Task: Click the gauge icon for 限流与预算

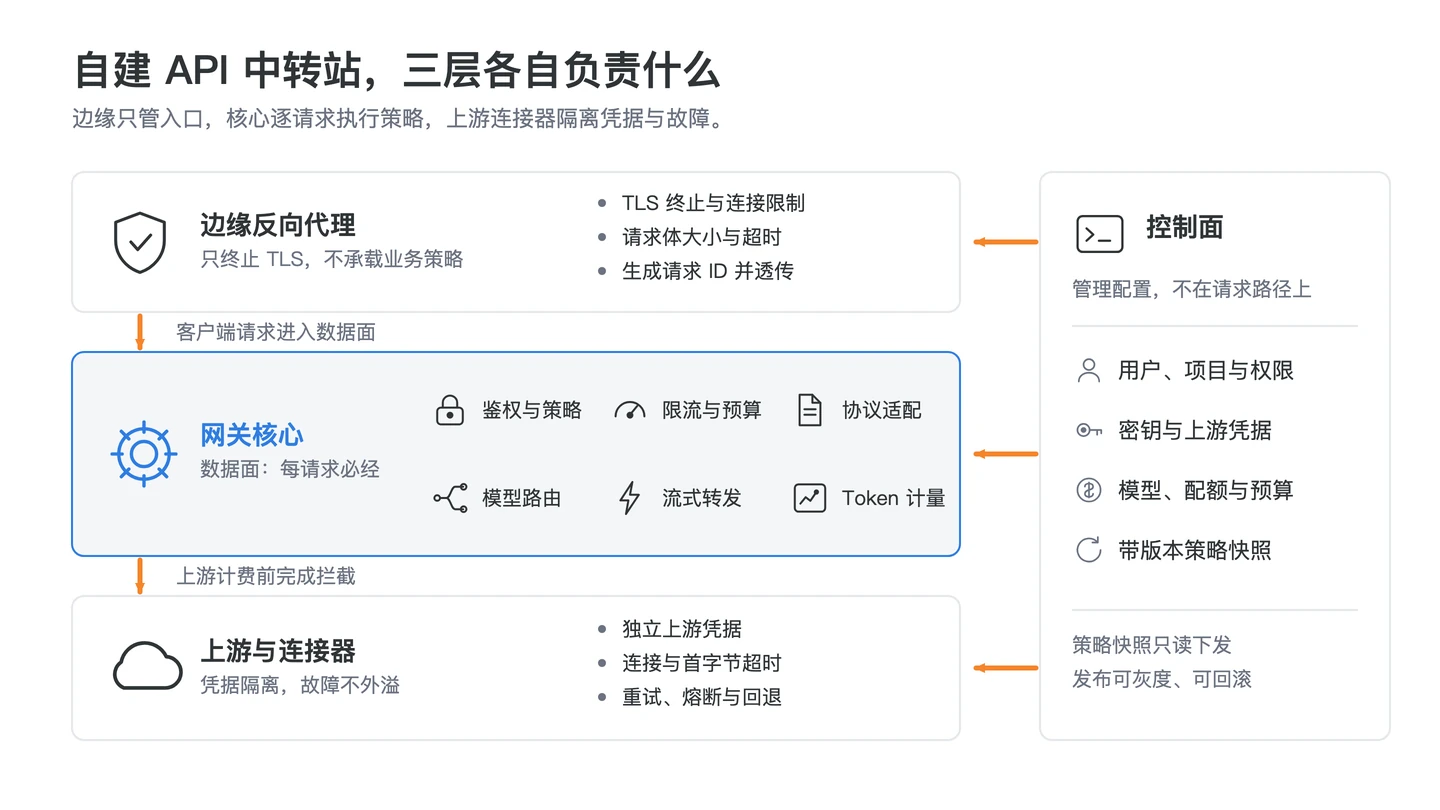Action: click(630, 411)
